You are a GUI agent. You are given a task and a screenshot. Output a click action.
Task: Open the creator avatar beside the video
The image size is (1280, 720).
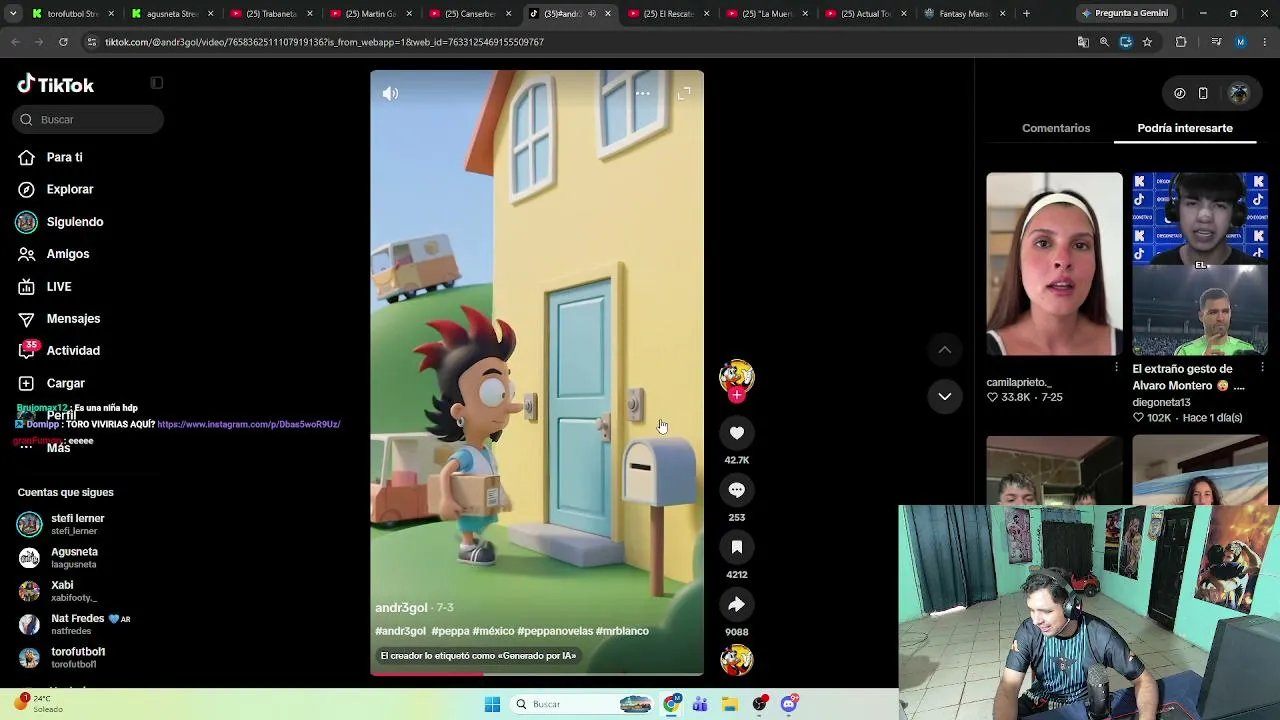coord(737,375)
